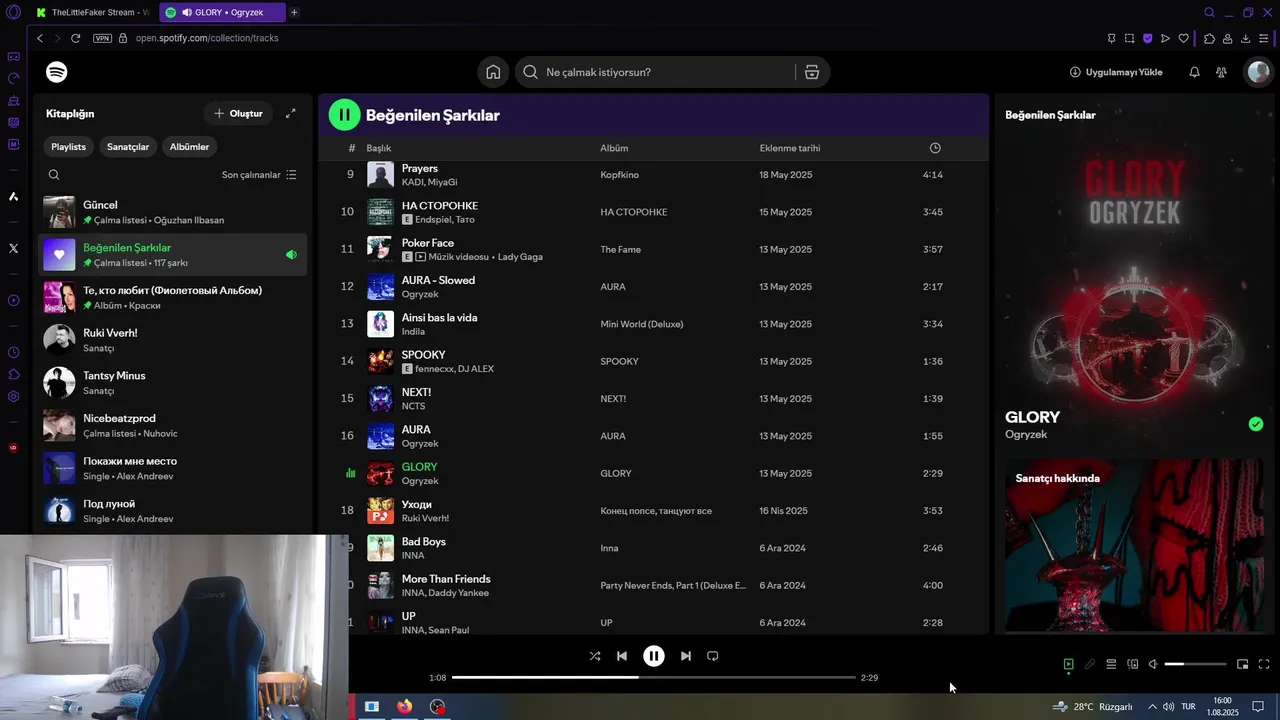The height and width of the screenshot is (720, 1280).
Task: Open Windows notification center icon
Action: point(1258,706)
